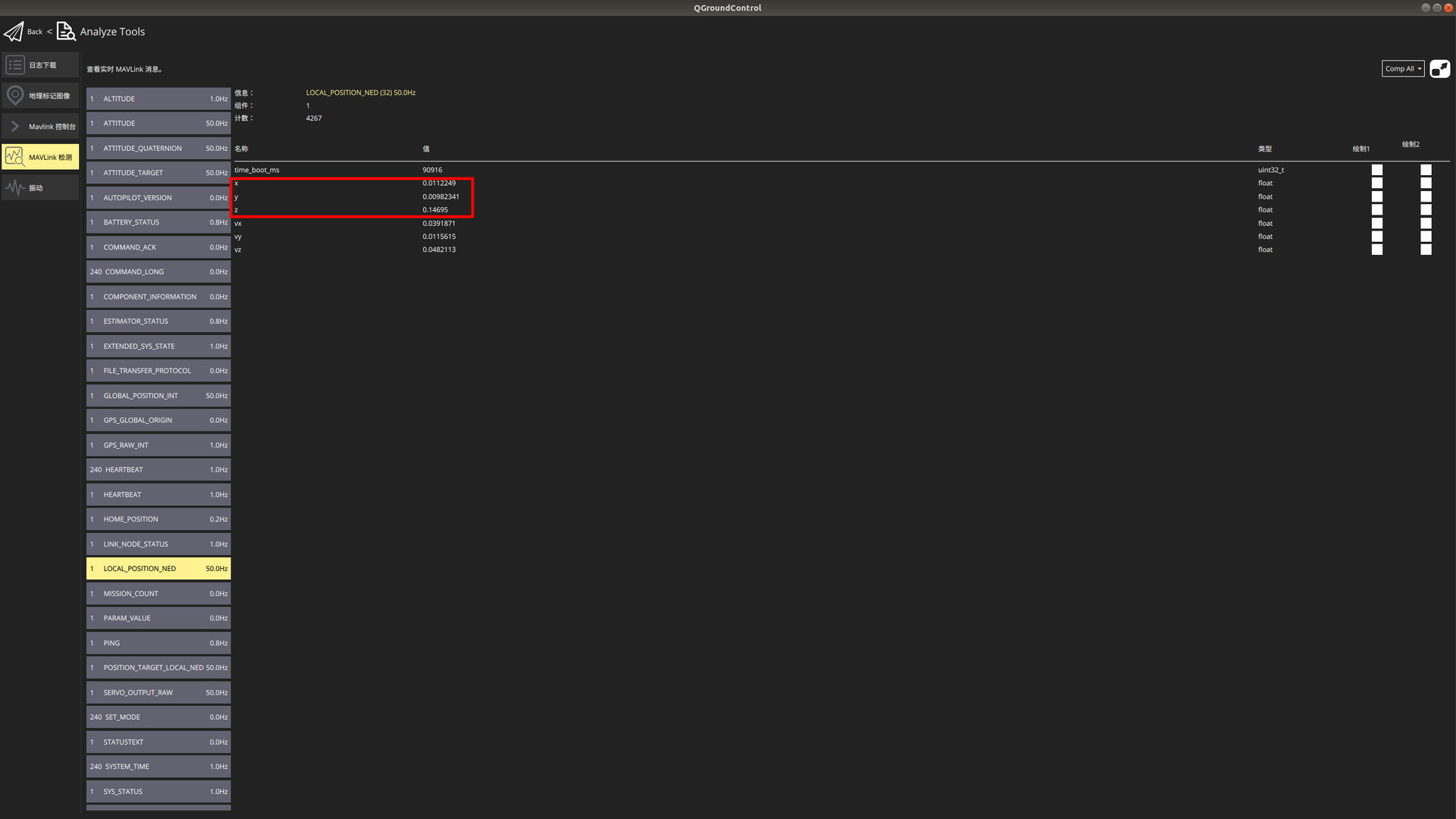Select the PING message
Image resolution: width=1456 pixels, height=819 pixels.
click(x=158, y=643)
